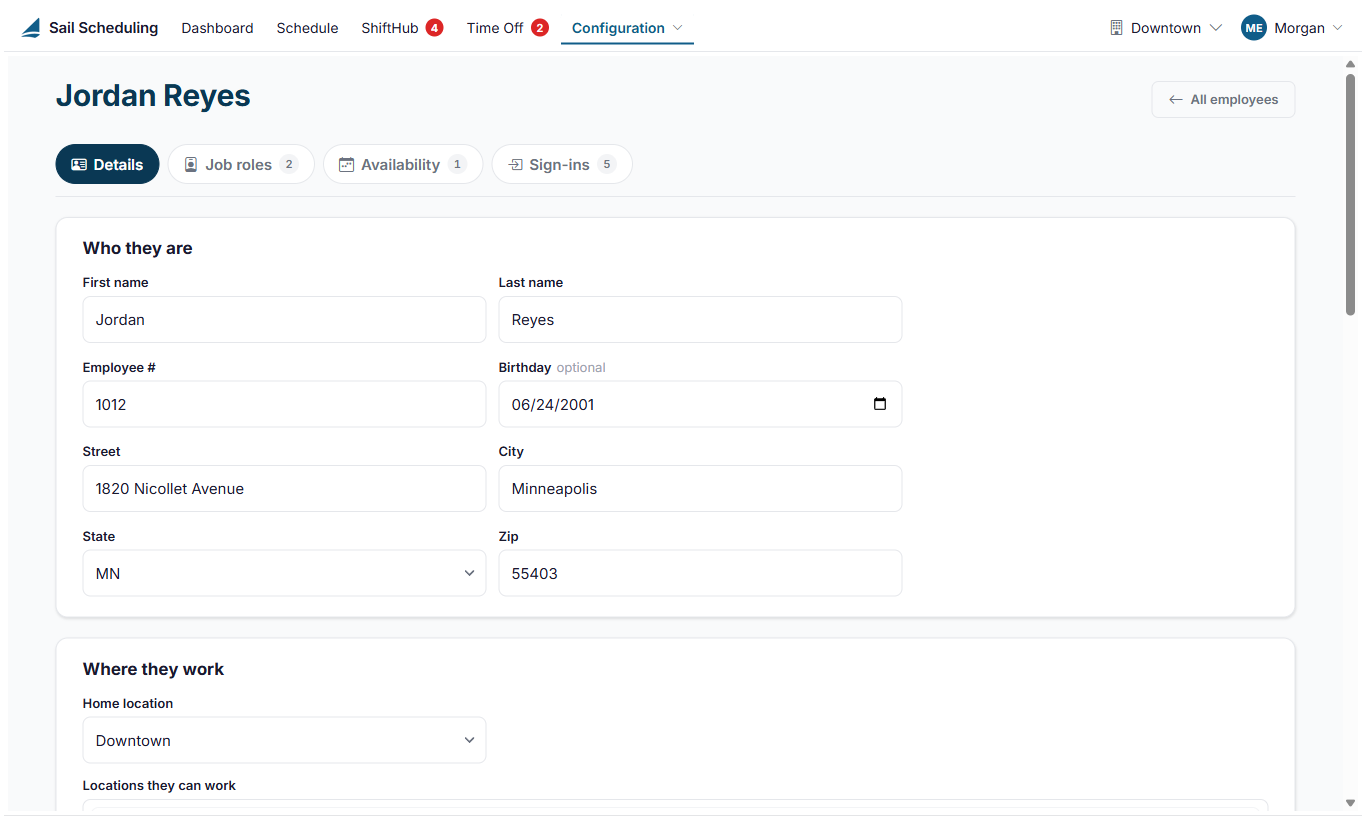Click the page vertical scrollbar thumb
Image resolution: width=1366 pixels, height=820 pixels.
(1350, 195)
